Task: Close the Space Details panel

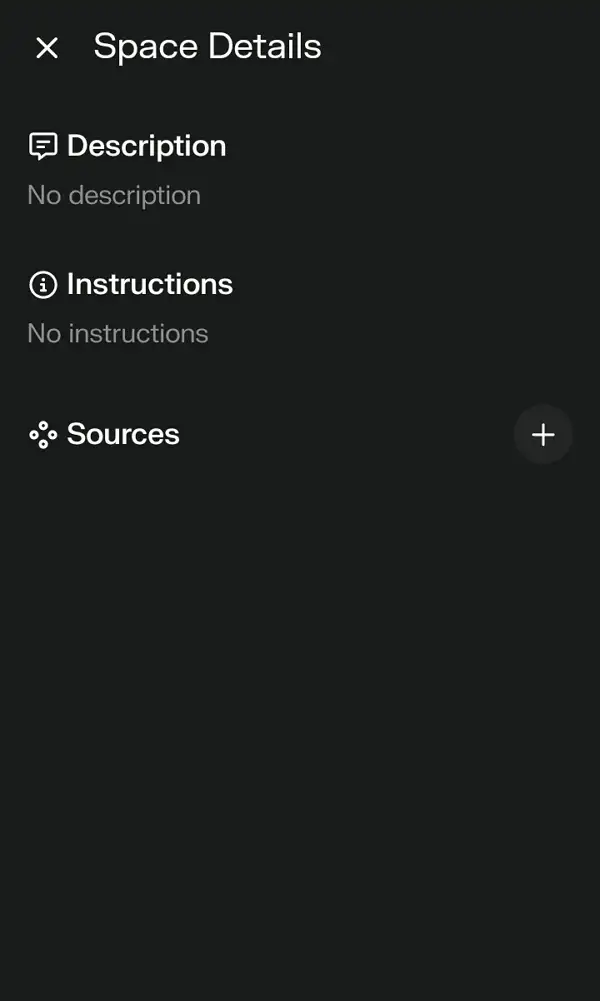Action: [x=47, y=48]
